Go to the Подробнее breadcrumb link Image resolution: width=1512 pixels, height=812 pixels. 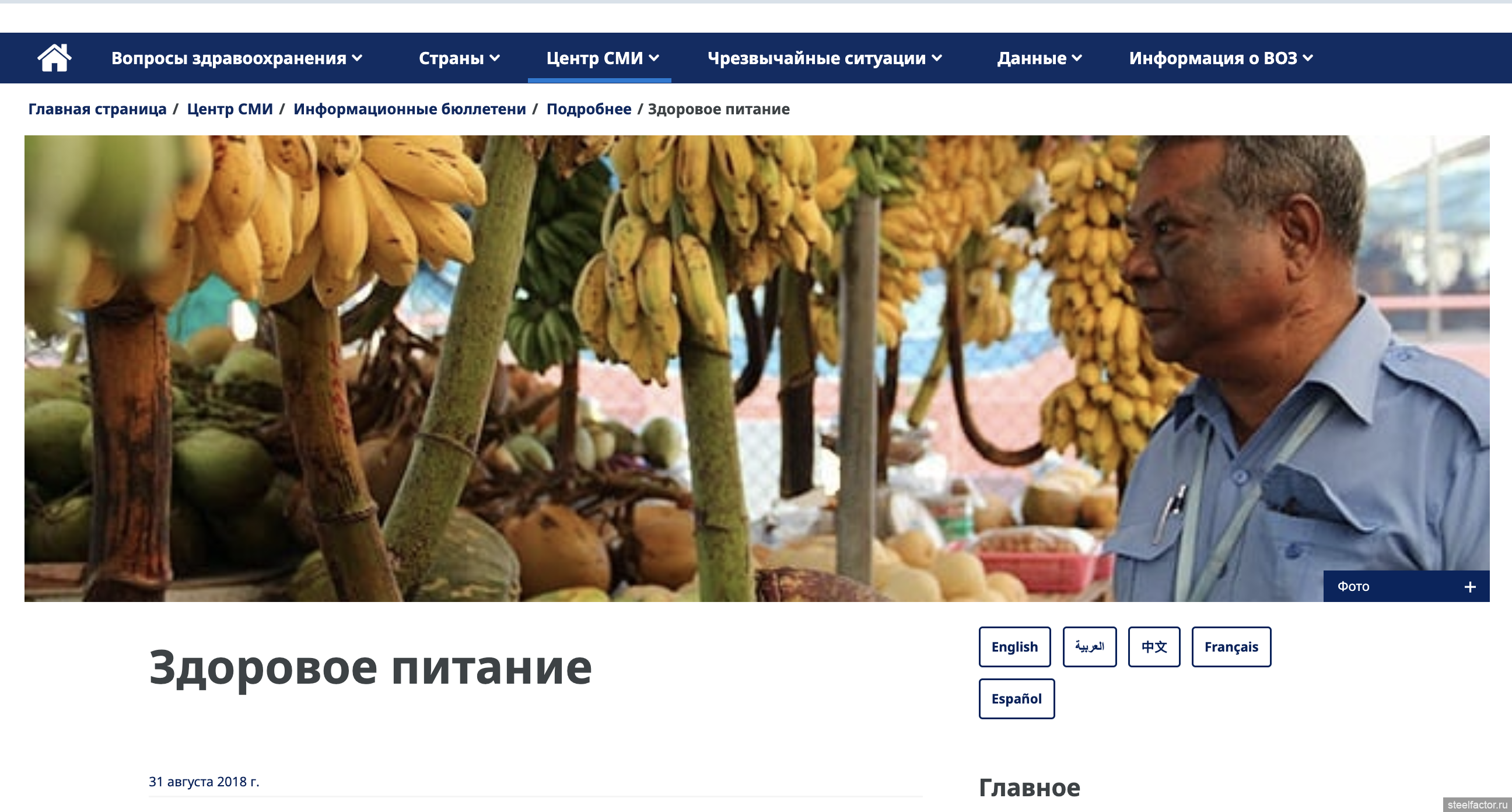(x=589, y=109)
